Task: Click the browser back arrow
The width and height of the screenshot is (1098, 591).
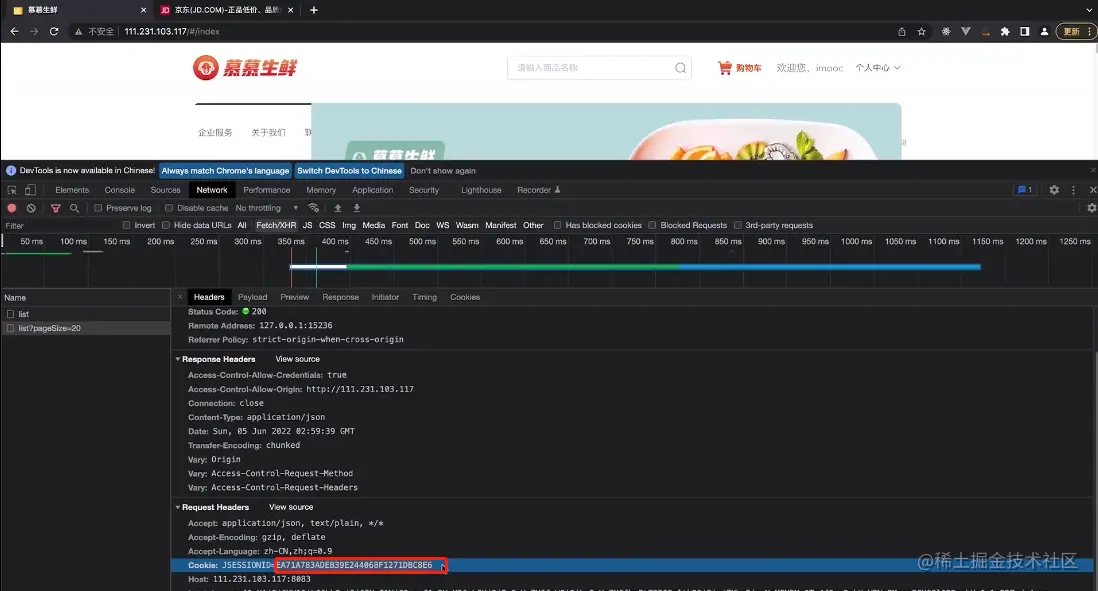Action: pyautogui.click(x=14, y=32)
